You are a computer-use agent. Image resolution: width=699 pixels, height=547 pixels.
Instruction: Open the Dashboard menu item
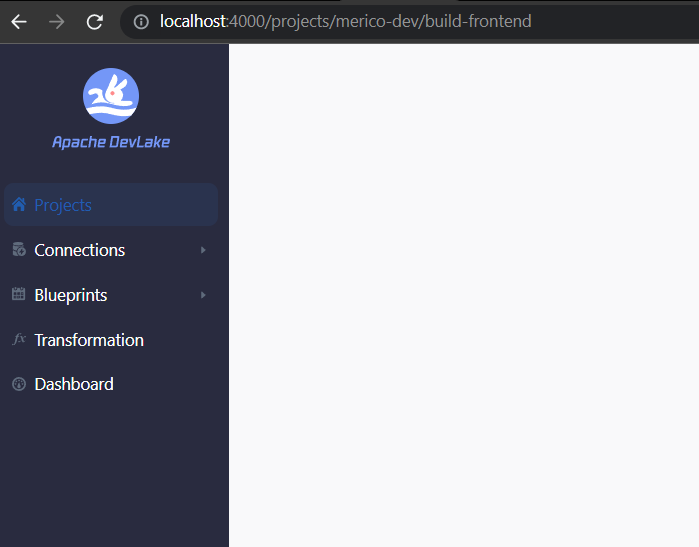click(x=111, y=384)
